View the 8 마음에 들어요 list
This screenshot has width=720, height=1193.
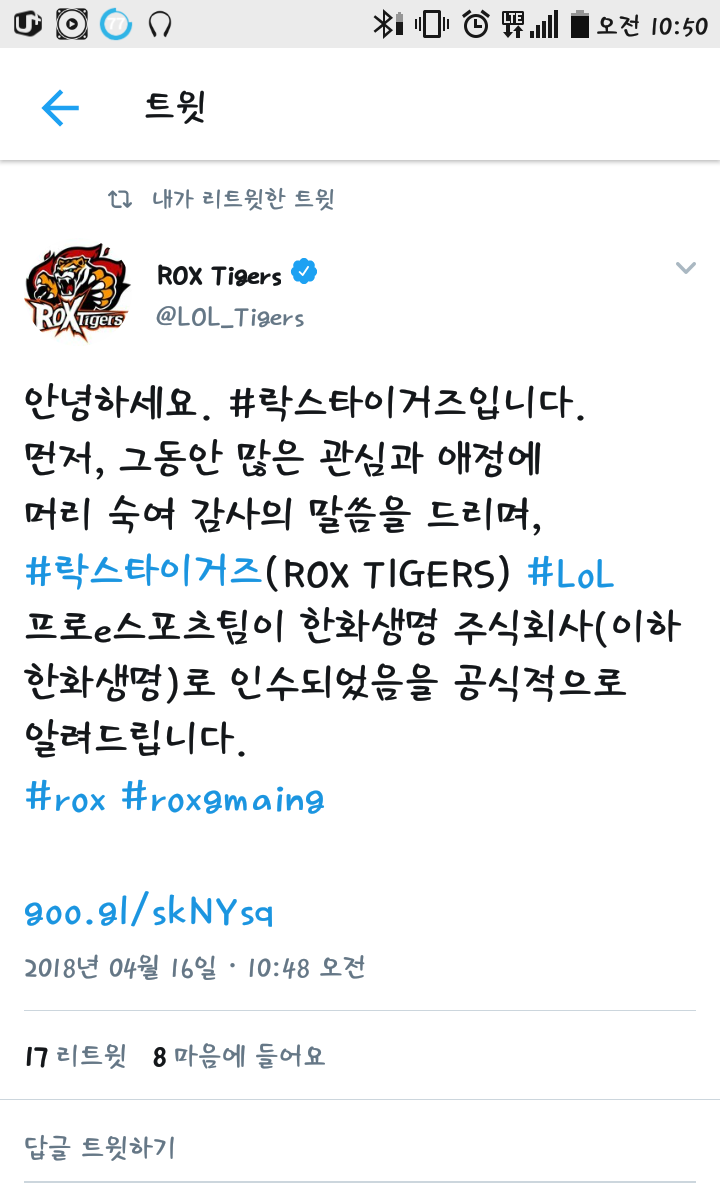(239, 1055)
